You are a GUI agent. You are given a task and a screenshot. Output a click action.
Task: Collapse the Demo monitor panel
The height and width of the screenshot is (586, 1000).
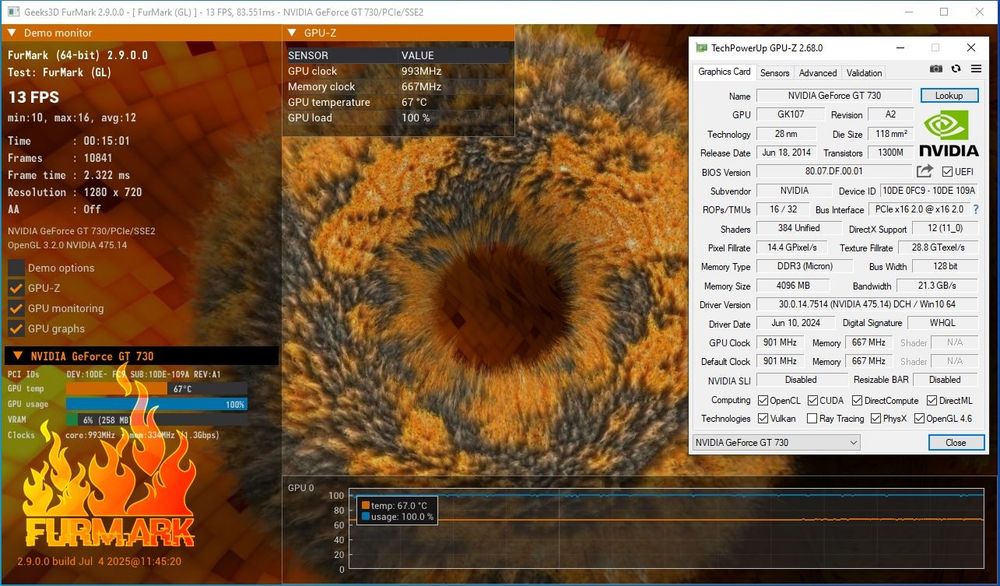[12, 33]
